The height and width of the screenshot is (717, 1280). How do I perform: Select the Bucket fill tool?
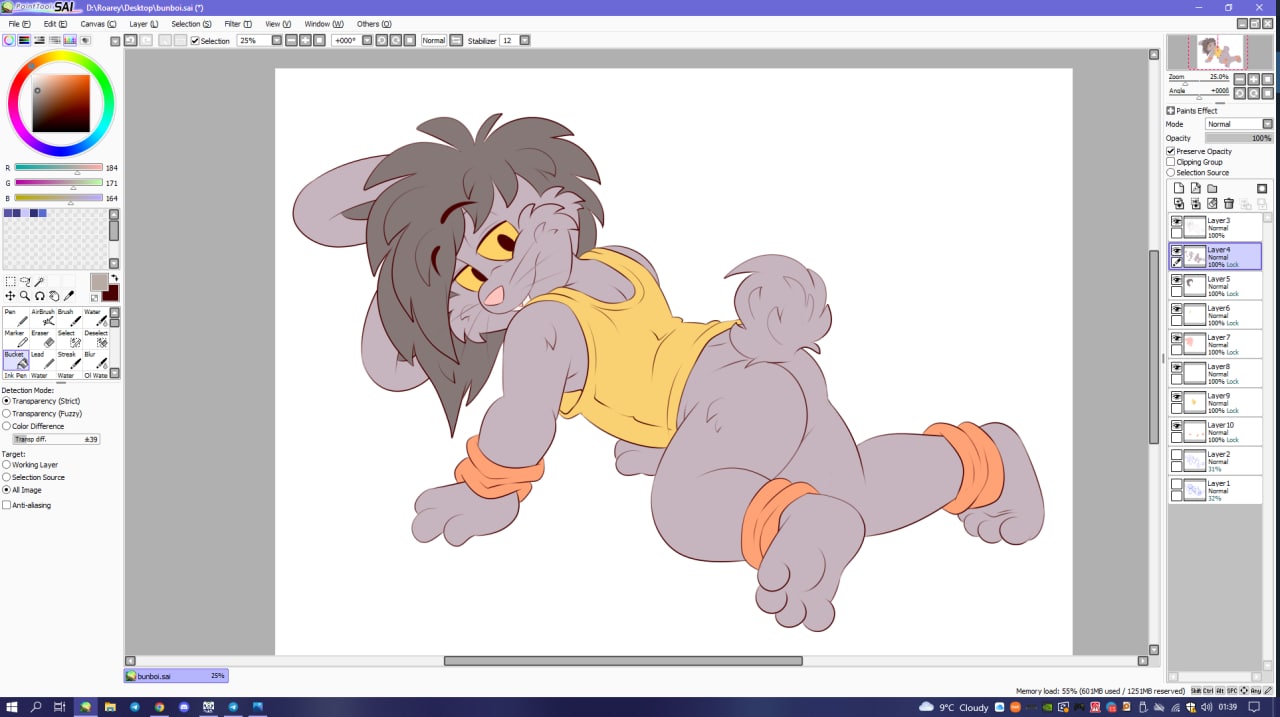pyautogui.click(x=15, y=360)
